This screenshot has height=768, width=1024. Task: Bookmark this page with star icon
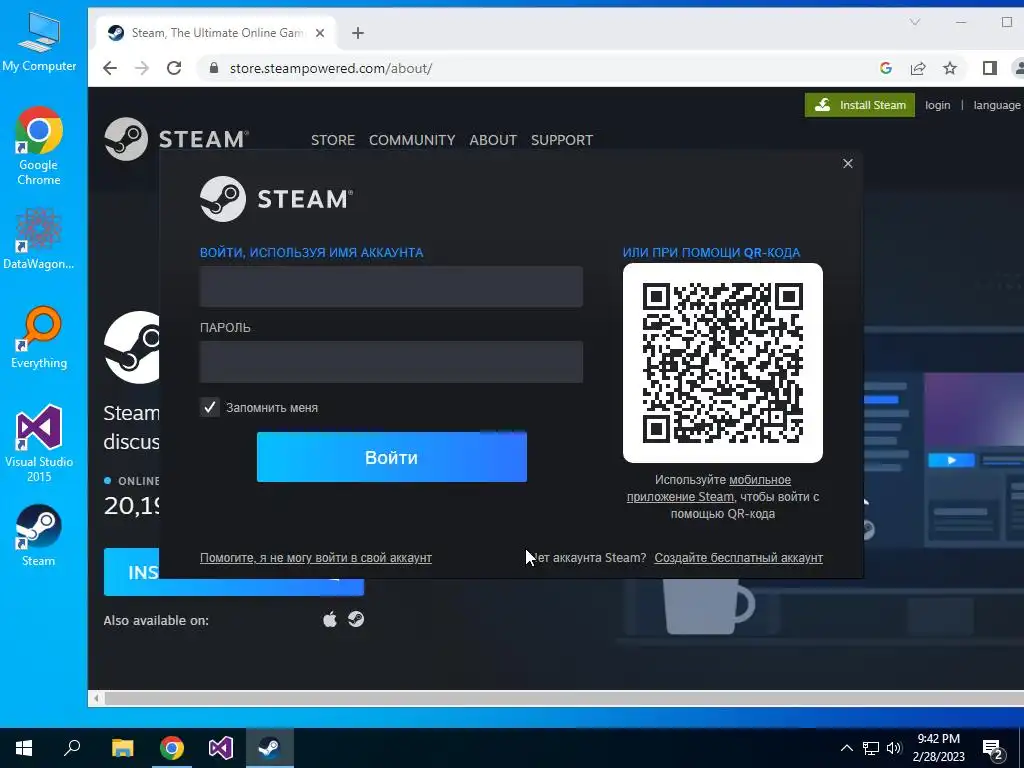tap(950, 68)
